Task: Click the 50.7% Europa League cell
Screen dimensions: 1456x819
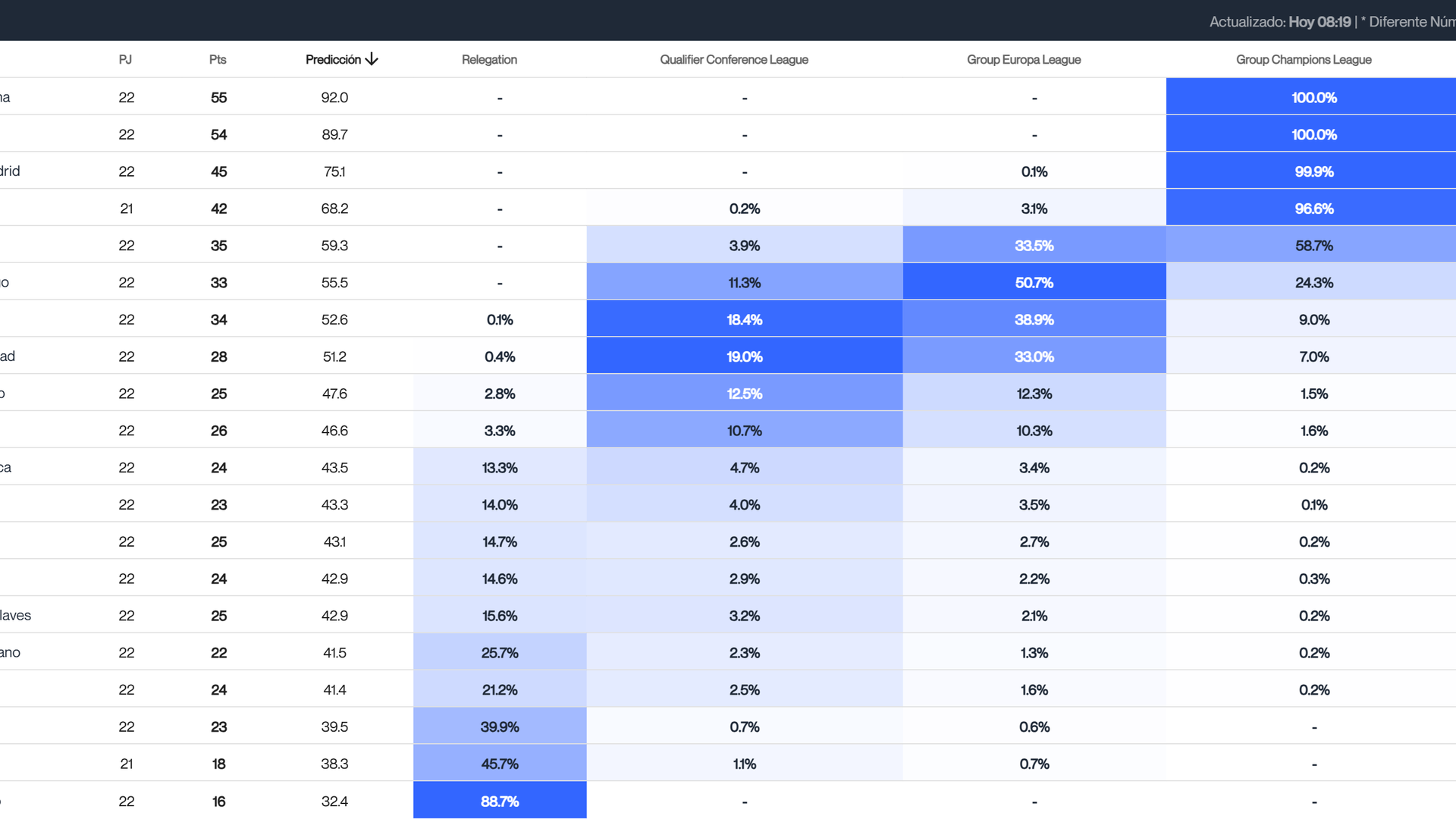Action: 1034,282
